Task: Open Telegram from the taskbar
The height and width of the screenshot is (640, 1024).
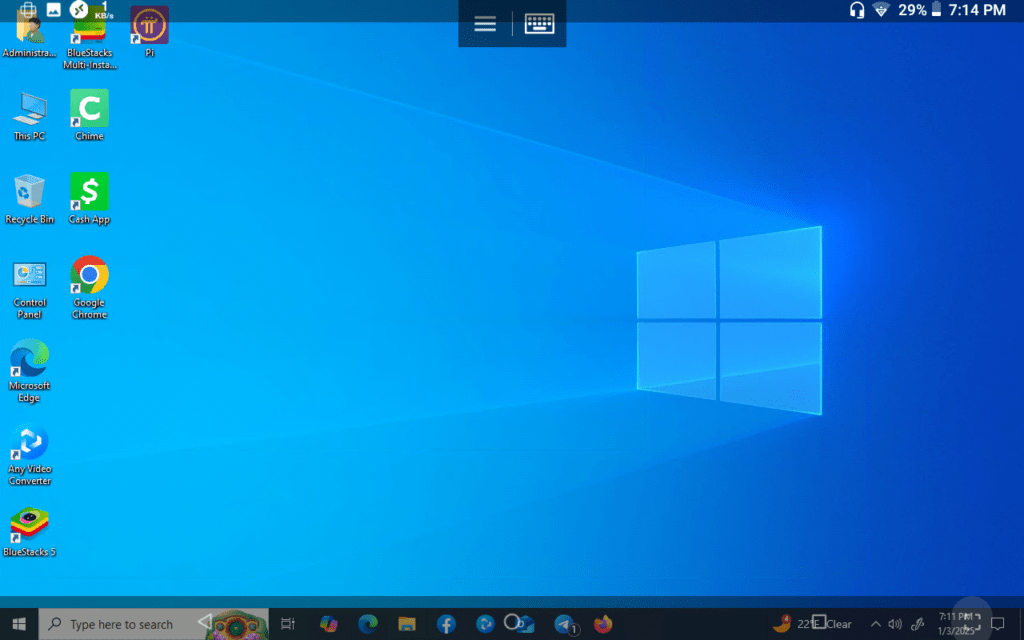Action: [565, 624]
